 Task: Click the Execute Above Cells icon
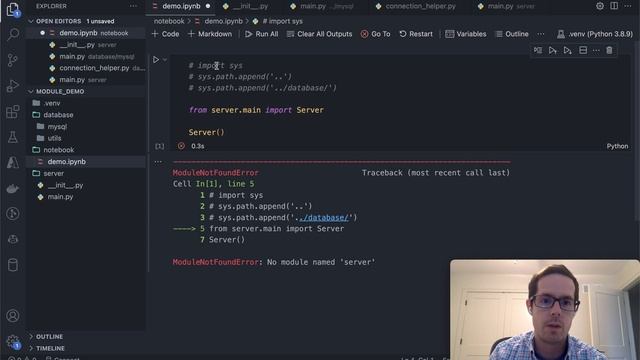(552, 50)
